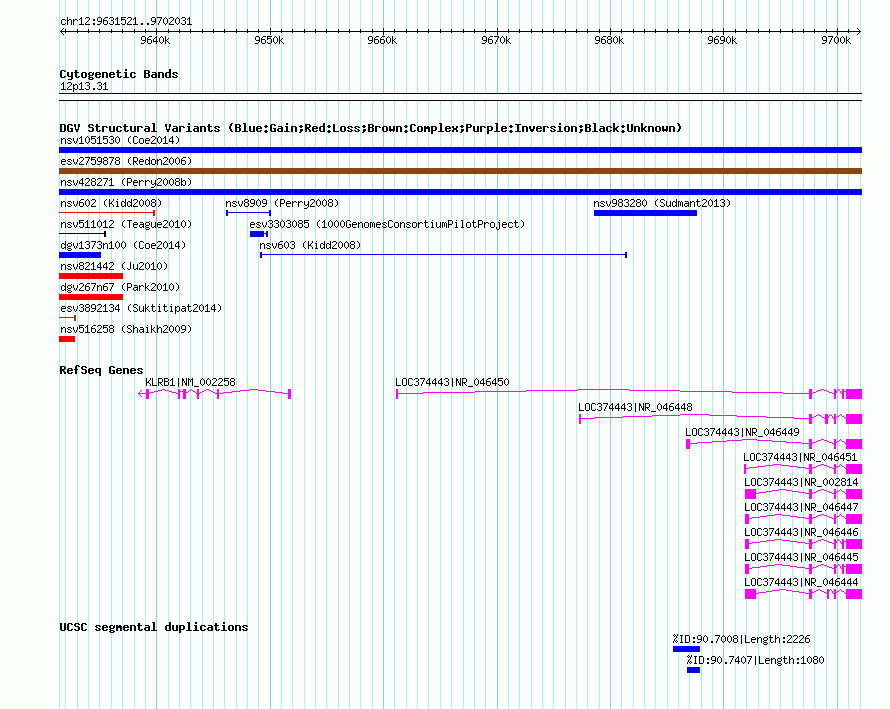890x709 pixels.
Task: Select the nsv821442 (Ju2010) red loss bar
Action: pyautogui.click(x=91, y=276)
